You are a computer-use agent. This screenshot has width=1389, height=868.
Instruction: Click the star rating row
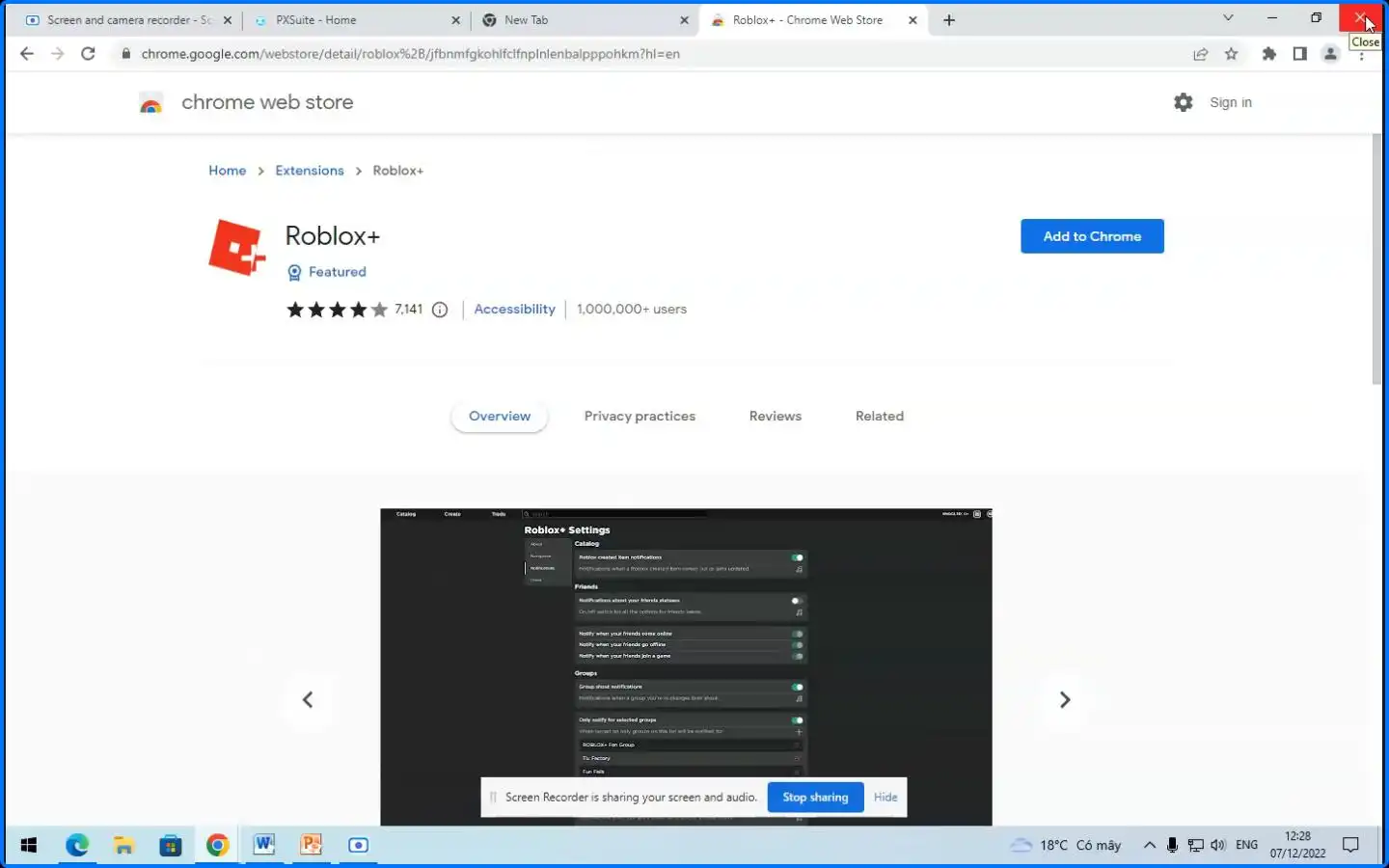pos(337,310)
